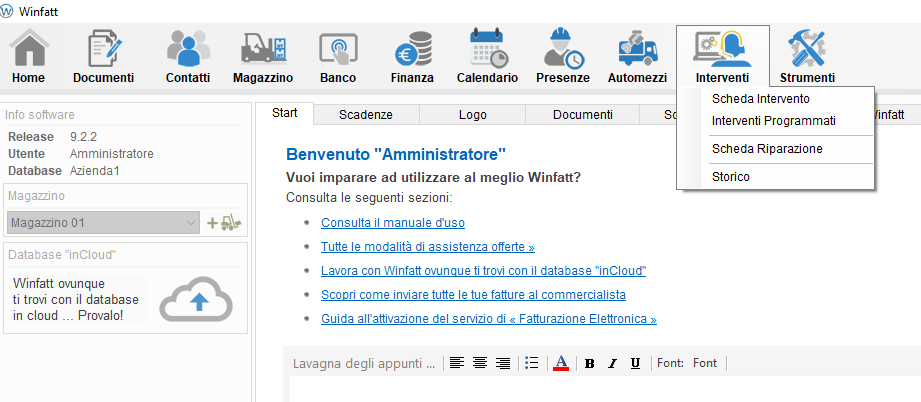This screenshot has width=921, height=402.
Task: Click the Lavagna degli appunti notes area
Action: [x=605, y=389]
